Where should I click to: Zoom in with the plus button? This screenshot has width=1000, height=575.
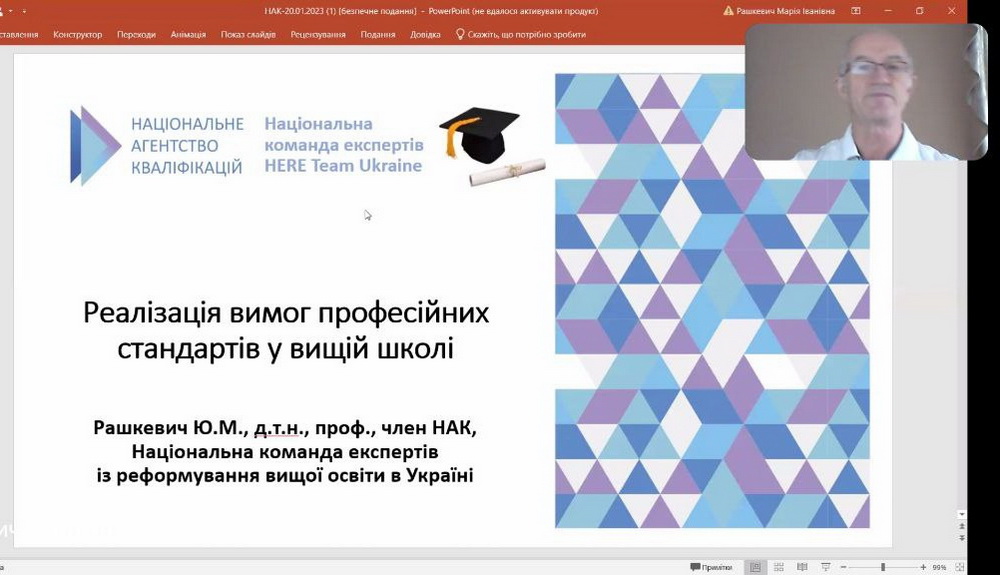pyautogui.click(x=923, y=567)
